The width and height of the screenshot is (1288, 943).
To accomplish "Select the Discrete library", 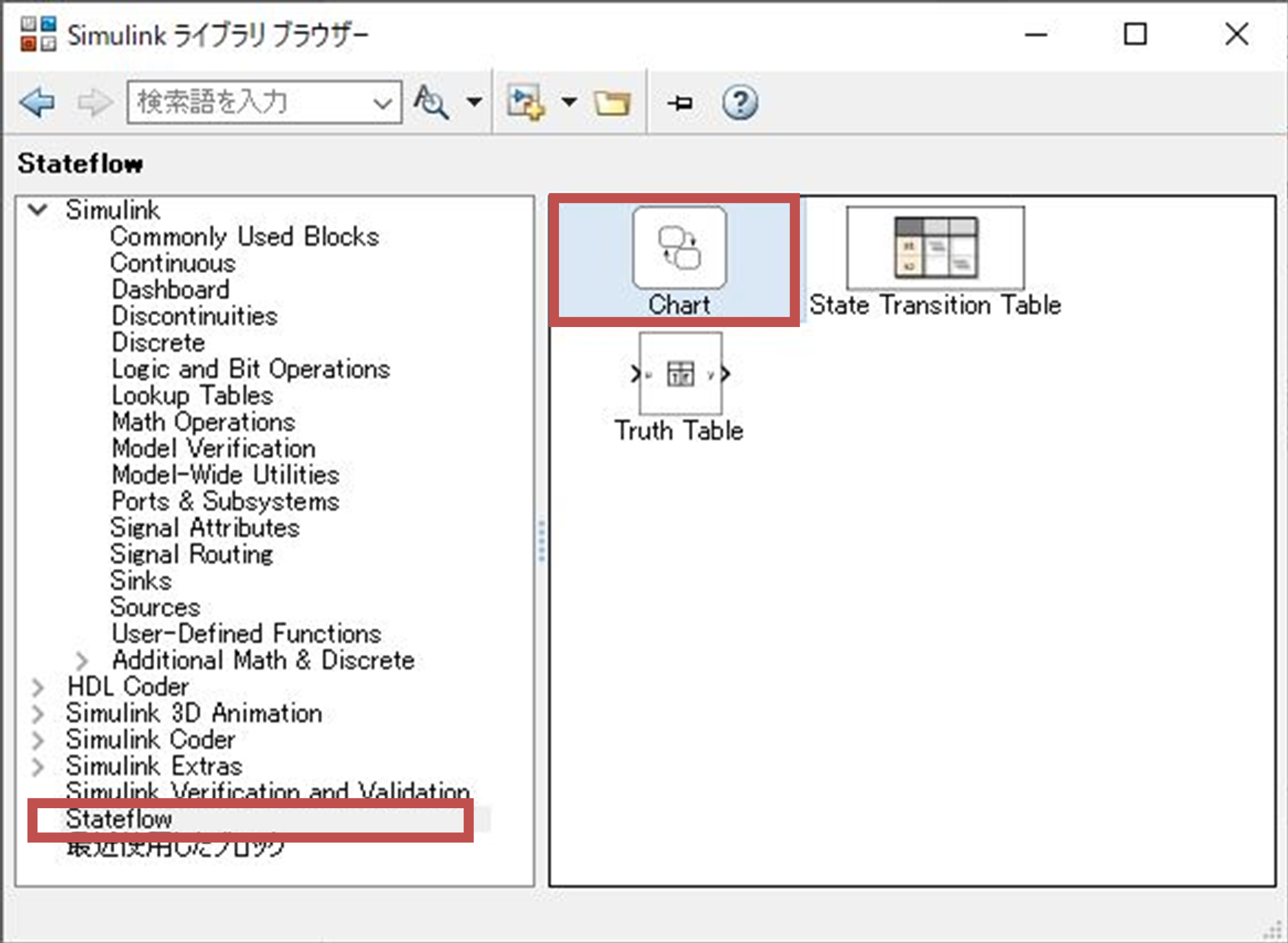I will (x=158, y=343).
